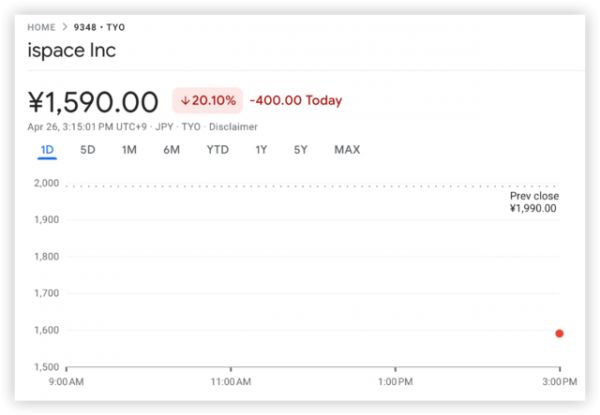This screenshot has width=600, height=415.
Task: Select the 5Y range tab
Action: coord(300,150)
